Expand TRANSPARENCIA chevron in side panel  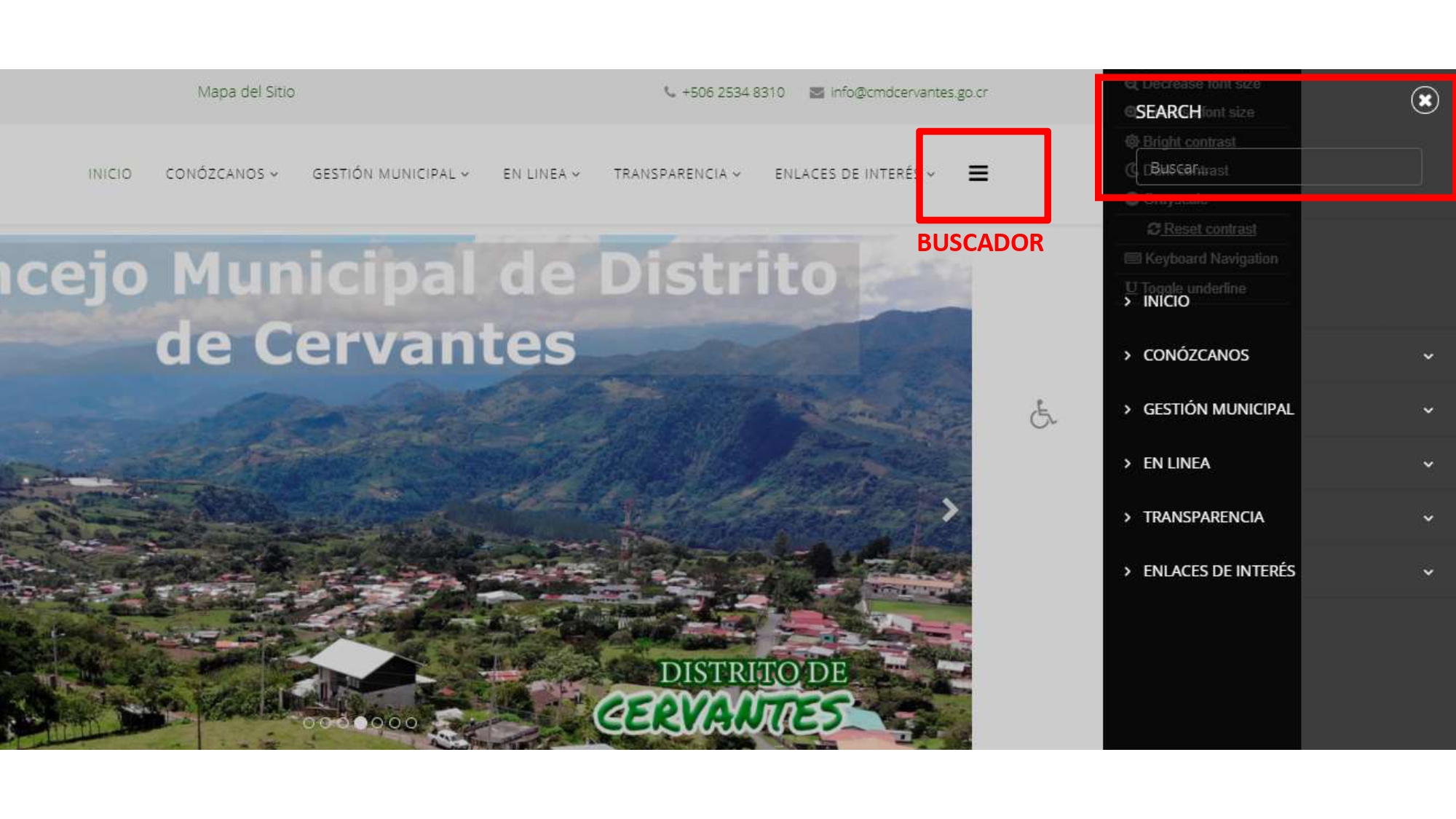click(x=1428, y=518)
